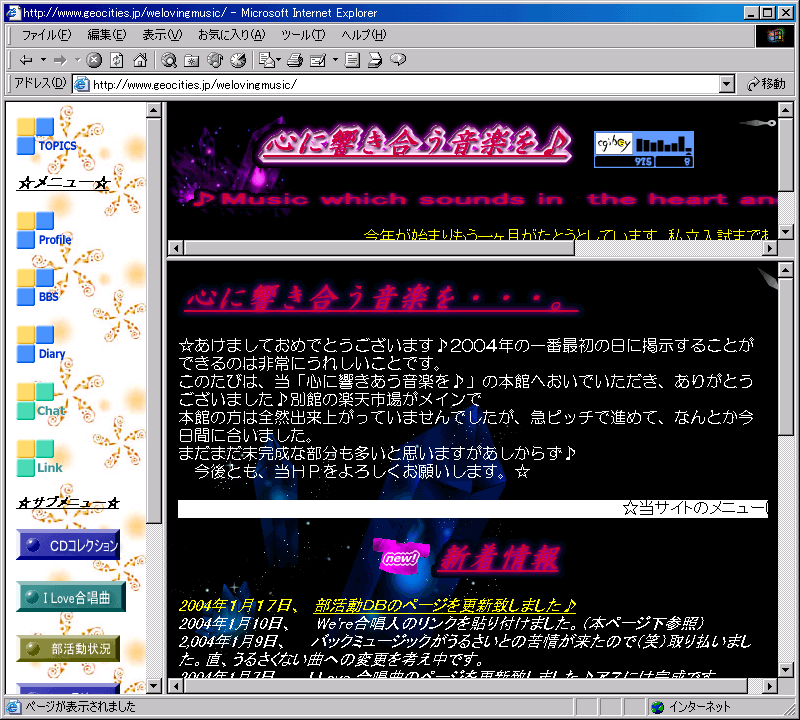The image size is (800, 720).
Task: Expand the Mail button dropdown arrow
Action: tap(279, 60)
